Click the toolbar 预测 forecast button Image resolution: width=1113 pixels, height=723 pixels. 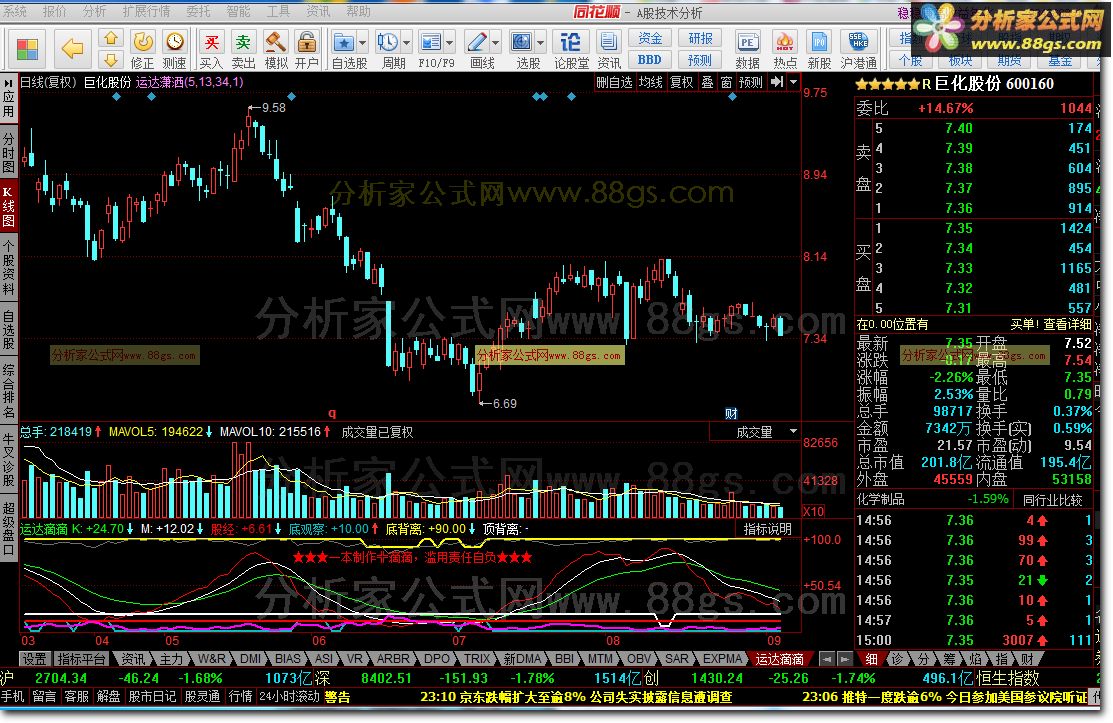pyautogui.click(x=700, y=60)
